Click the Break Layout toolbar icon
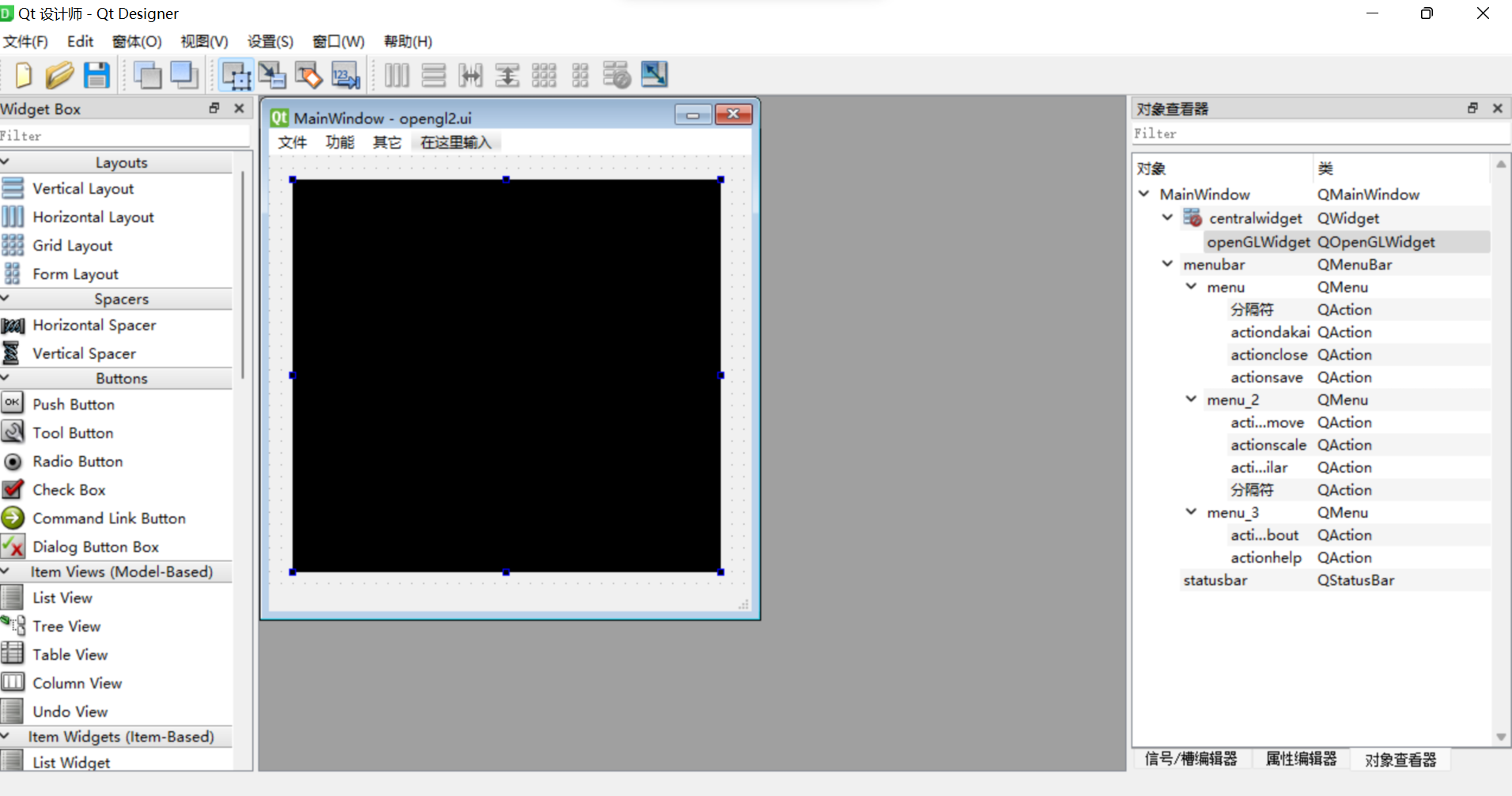This screenshot has height=796, width=1512. click(617, 75)
